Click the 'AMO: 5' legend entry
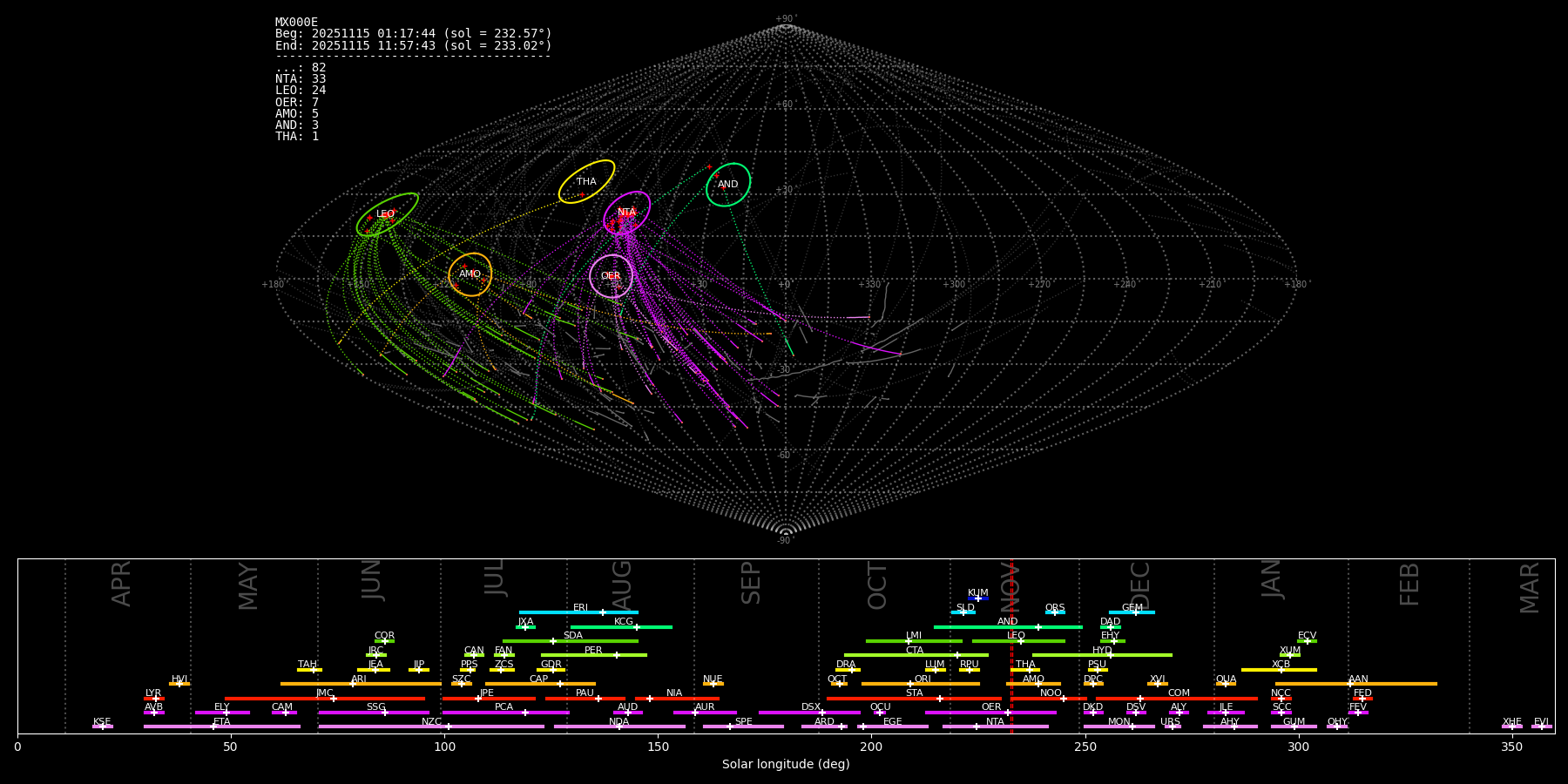Screen dimensions: 1568x784 point(297,114)
